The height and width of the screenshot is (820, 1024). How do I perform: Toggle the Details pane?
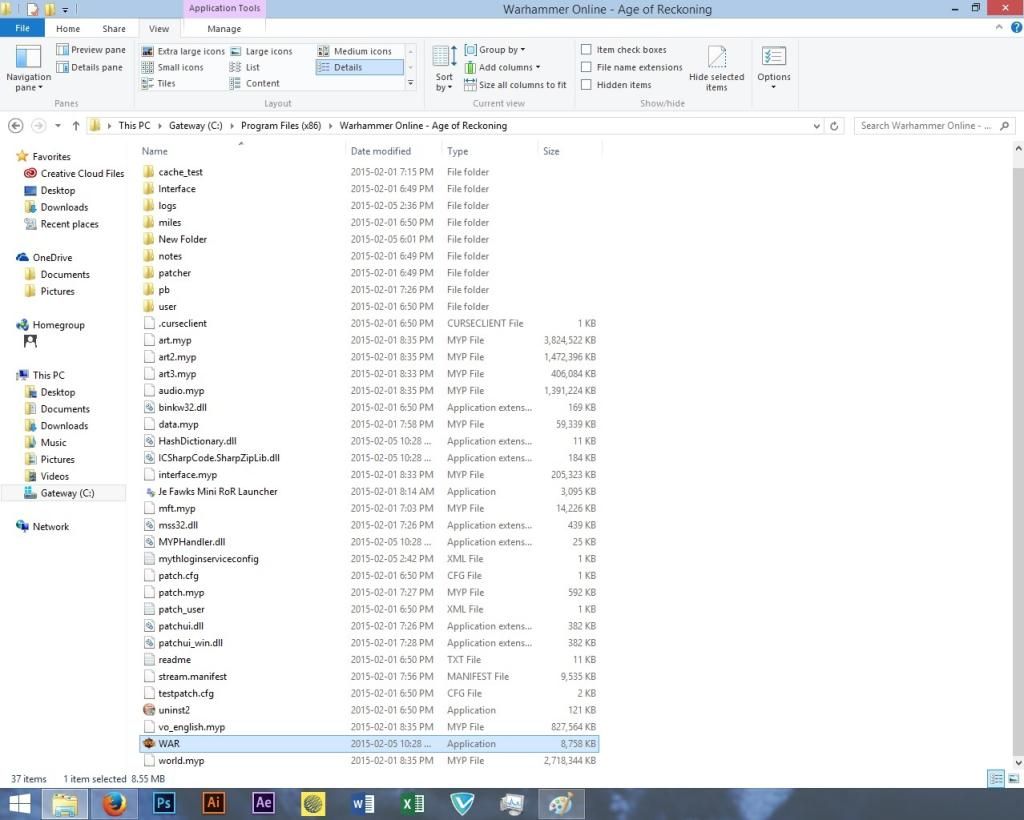(x=89, y=67)
